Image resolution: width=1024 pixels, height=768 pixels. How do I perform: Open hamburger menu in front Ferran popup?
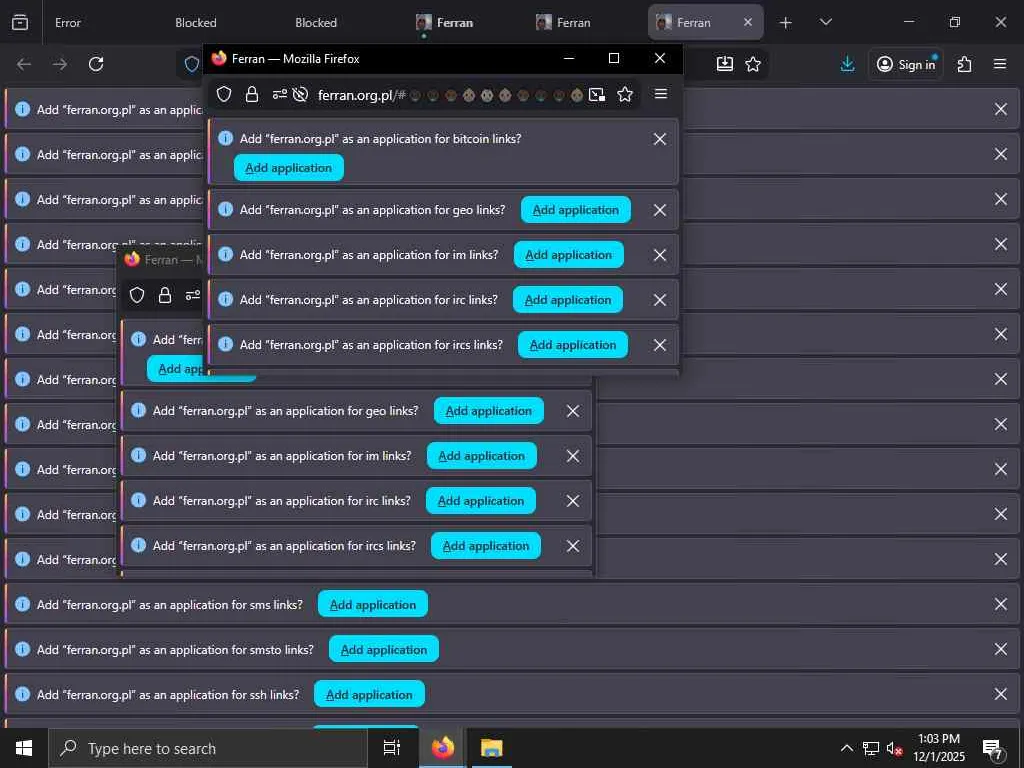click(x=661, y=94)
